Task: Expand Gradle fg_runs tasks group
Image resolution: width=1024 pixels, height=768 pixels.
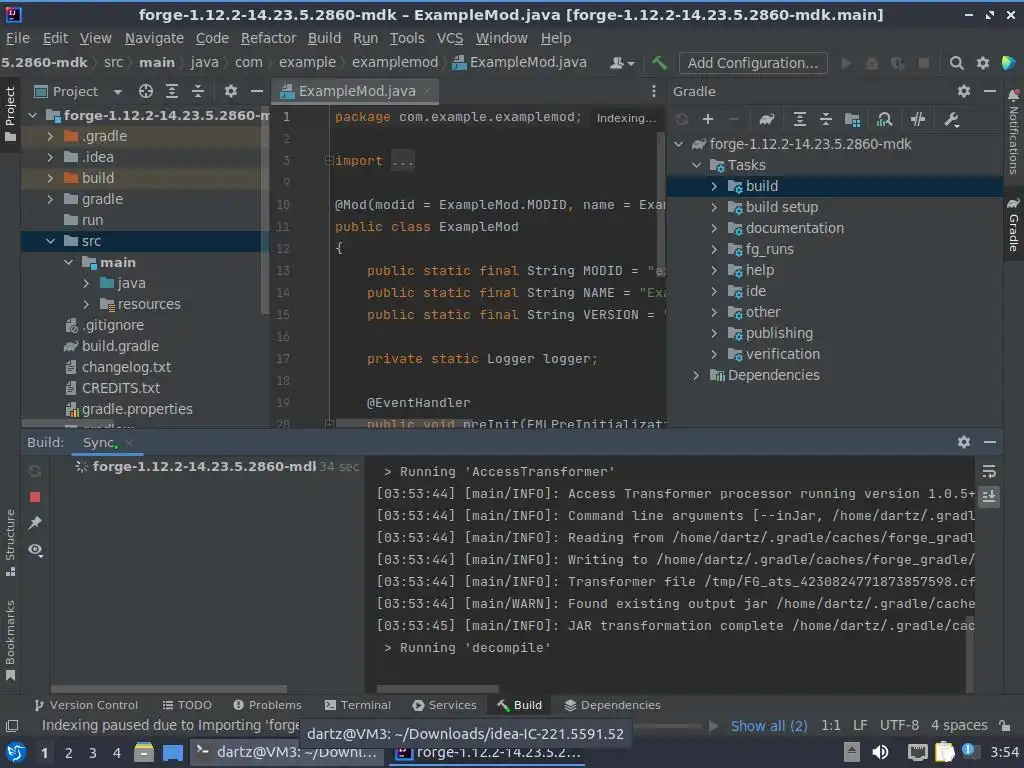Action: (714, 249)
